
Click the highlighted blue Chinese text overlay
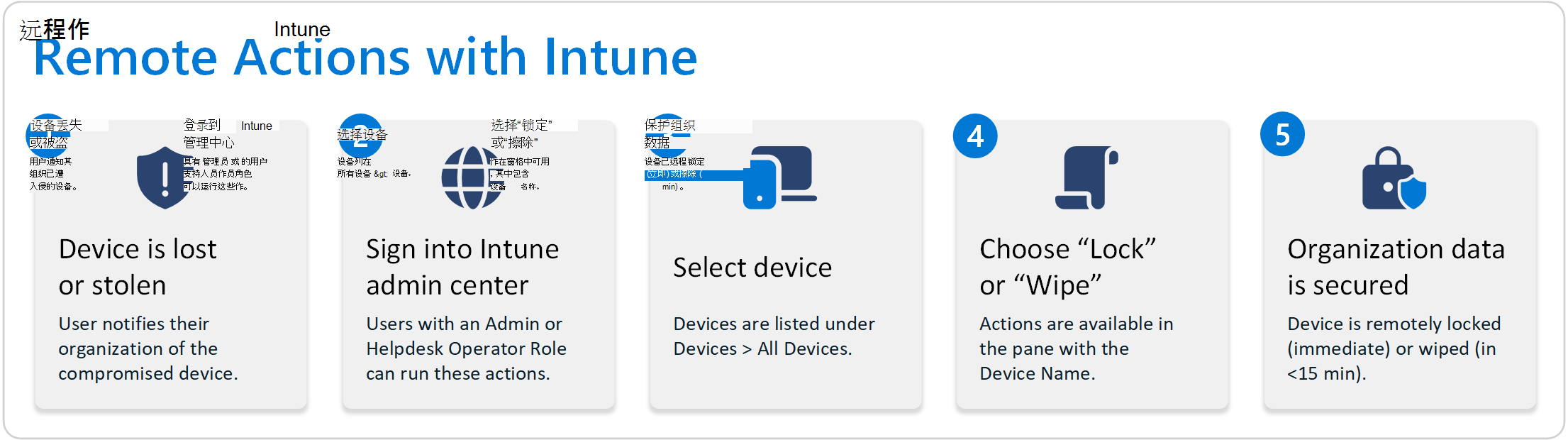pos(674,175)
